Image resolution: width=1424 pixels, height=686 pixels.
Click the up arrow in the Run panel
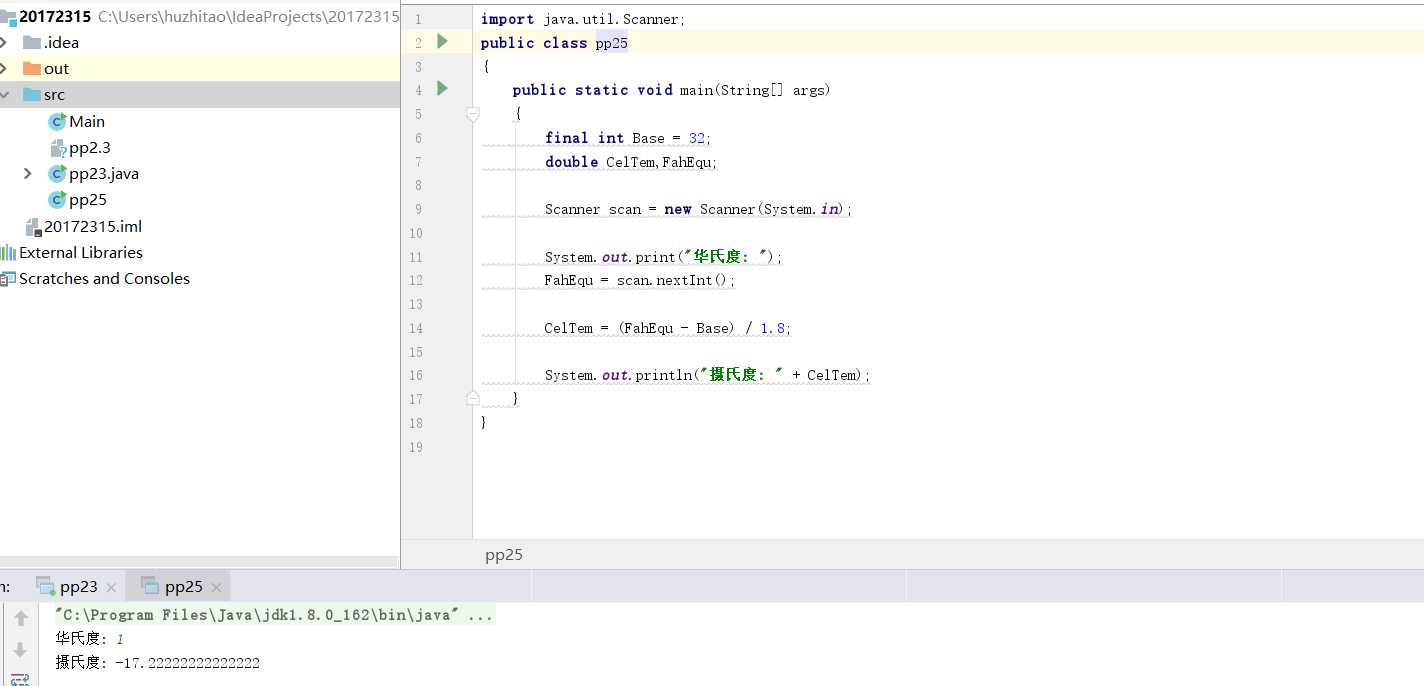coord(20,619)
